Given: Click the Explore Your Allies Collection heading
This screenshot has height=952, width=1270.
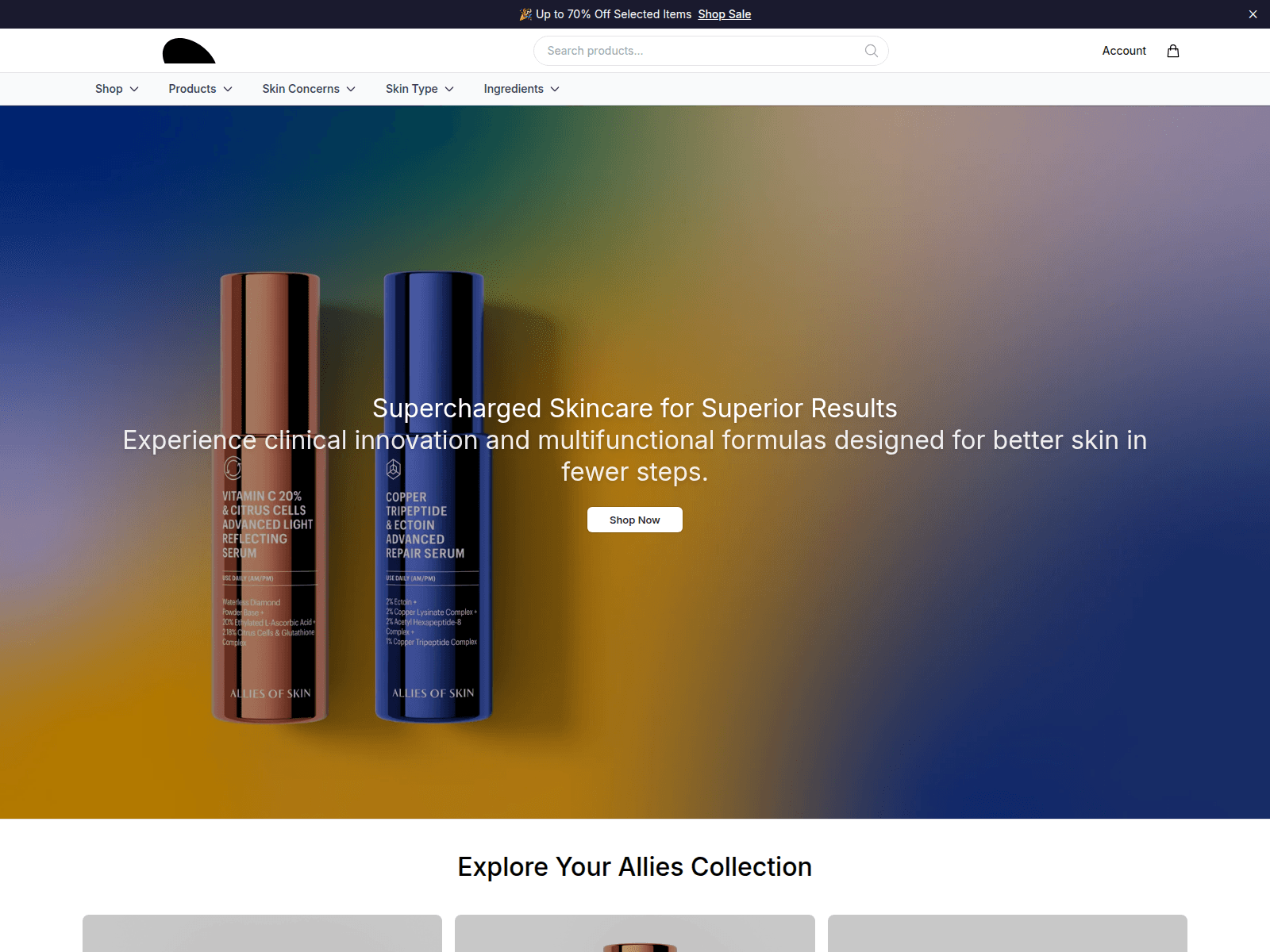Looking at the screenshot, I should tap(635, 866).
